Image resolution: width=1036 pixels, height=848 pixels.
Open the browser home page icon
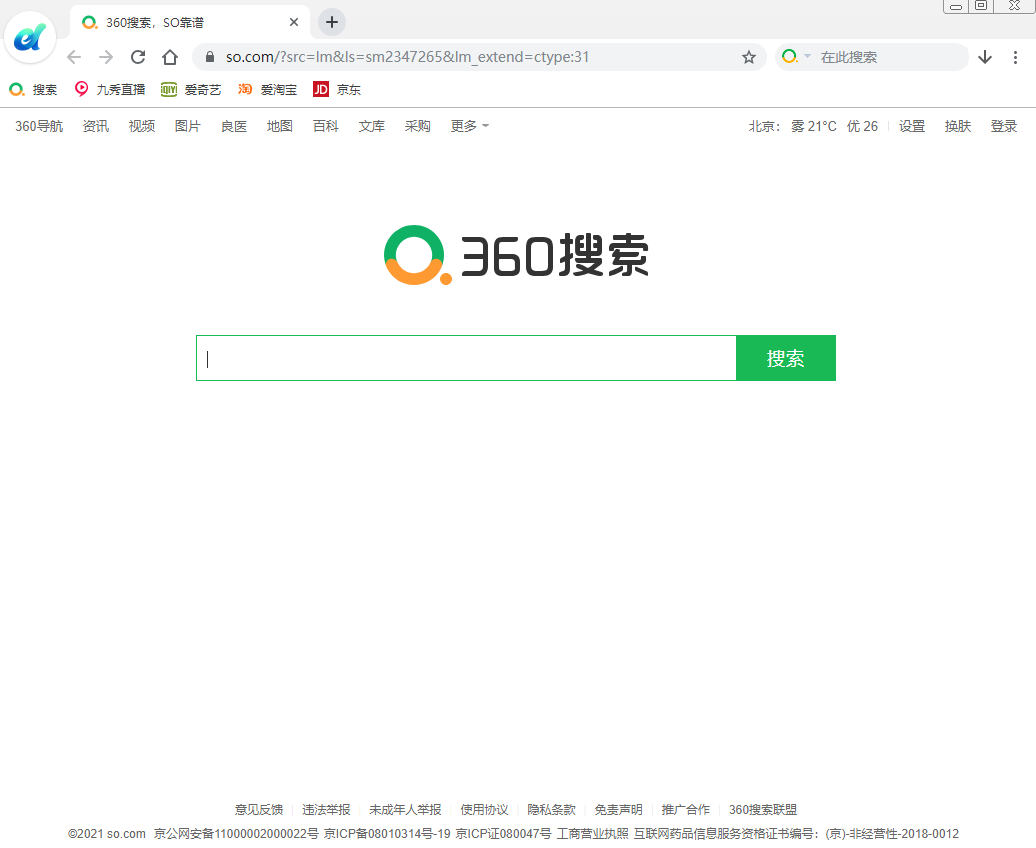point(169,57)
